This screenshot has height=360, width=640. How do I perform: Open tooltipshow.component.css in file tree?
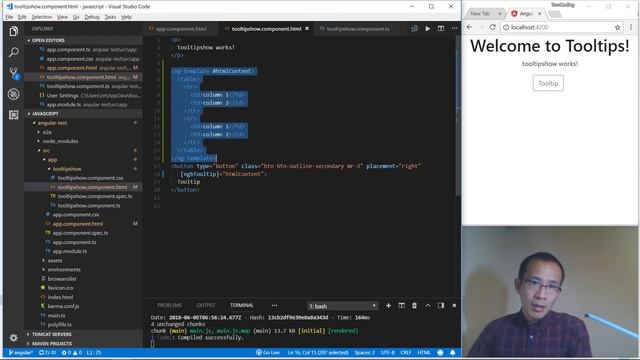coord(90,178)
